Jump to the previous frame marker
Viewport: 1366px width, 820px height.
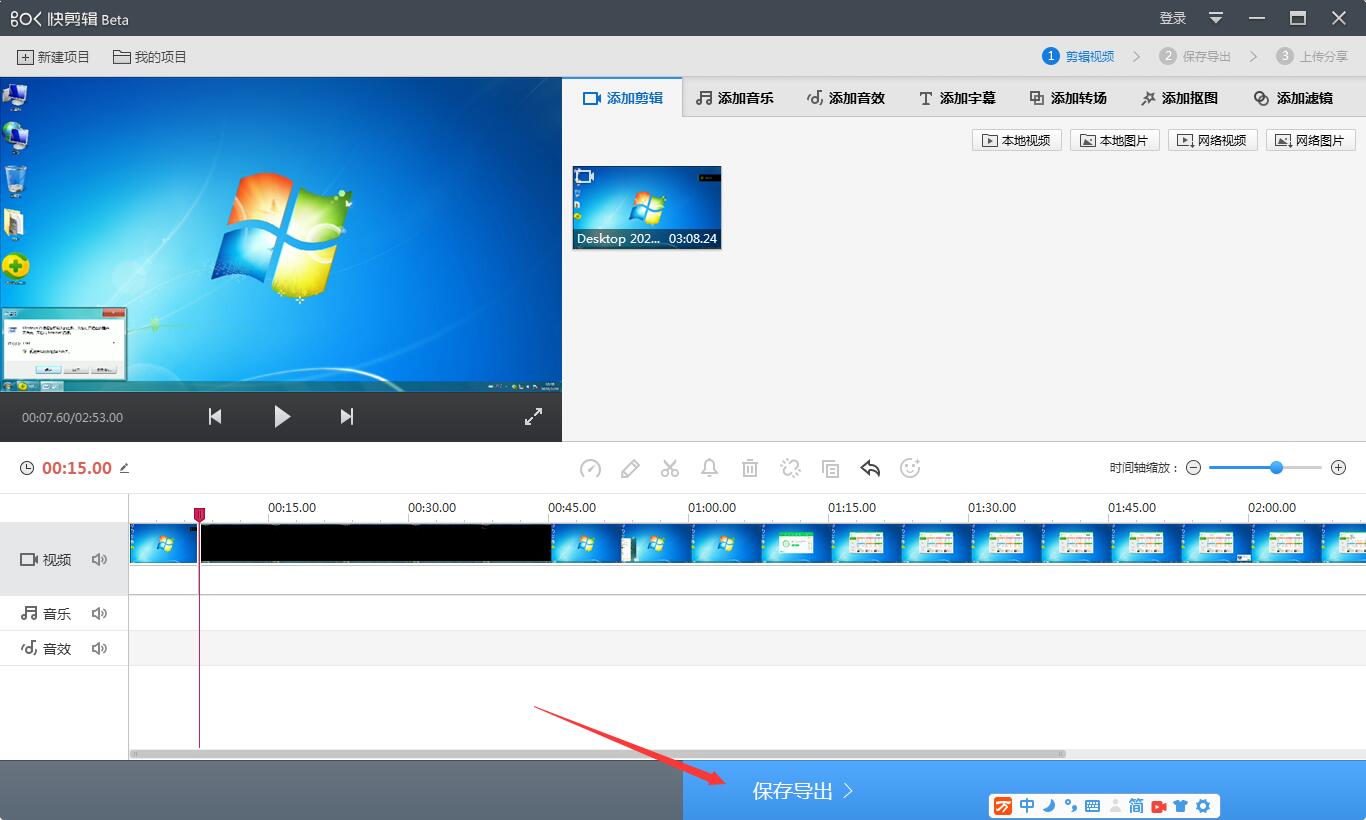215,417
